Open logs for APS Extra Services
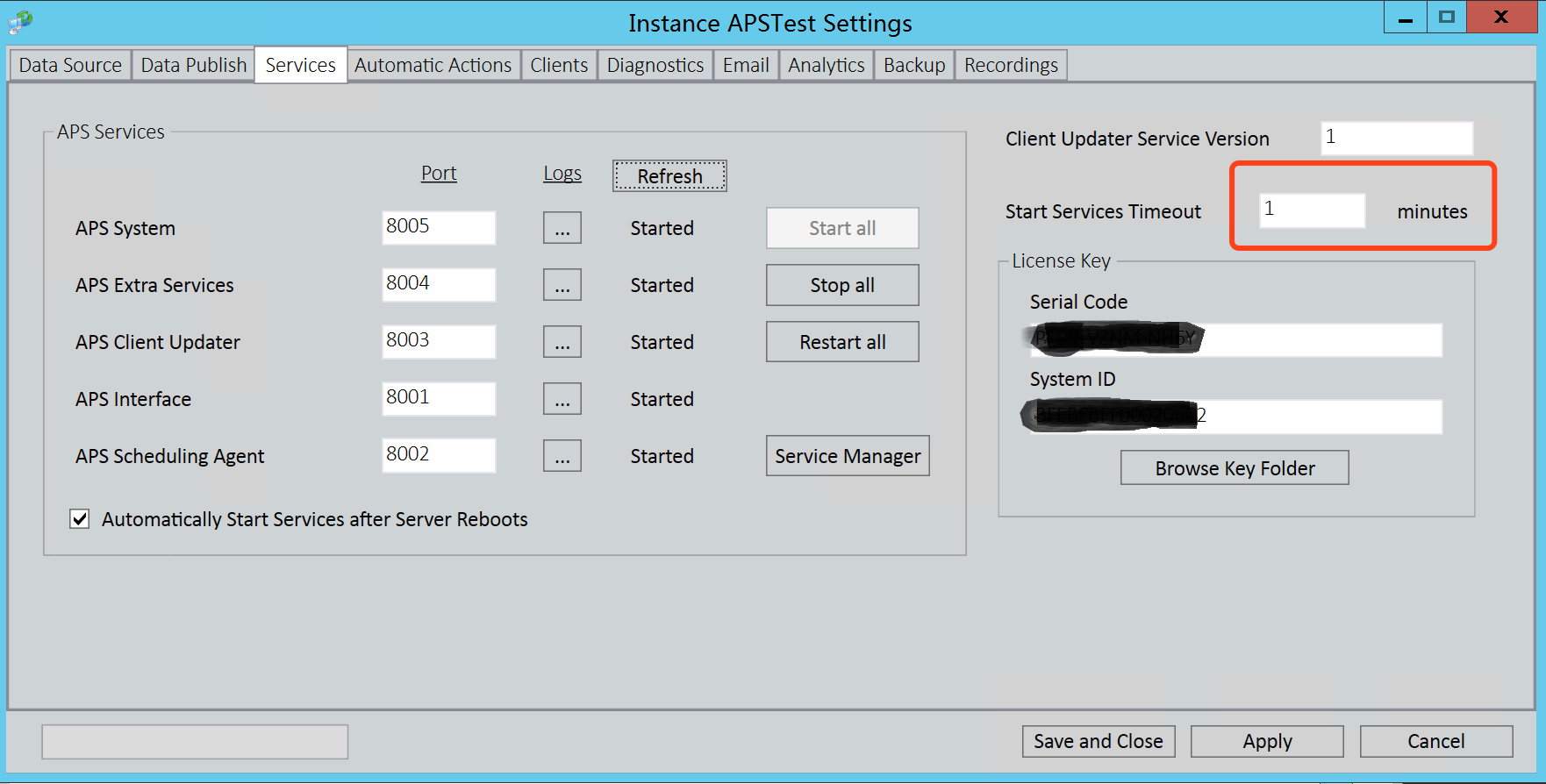The height and width of the screenshot is (784, 1546). (x=562, y=285)
